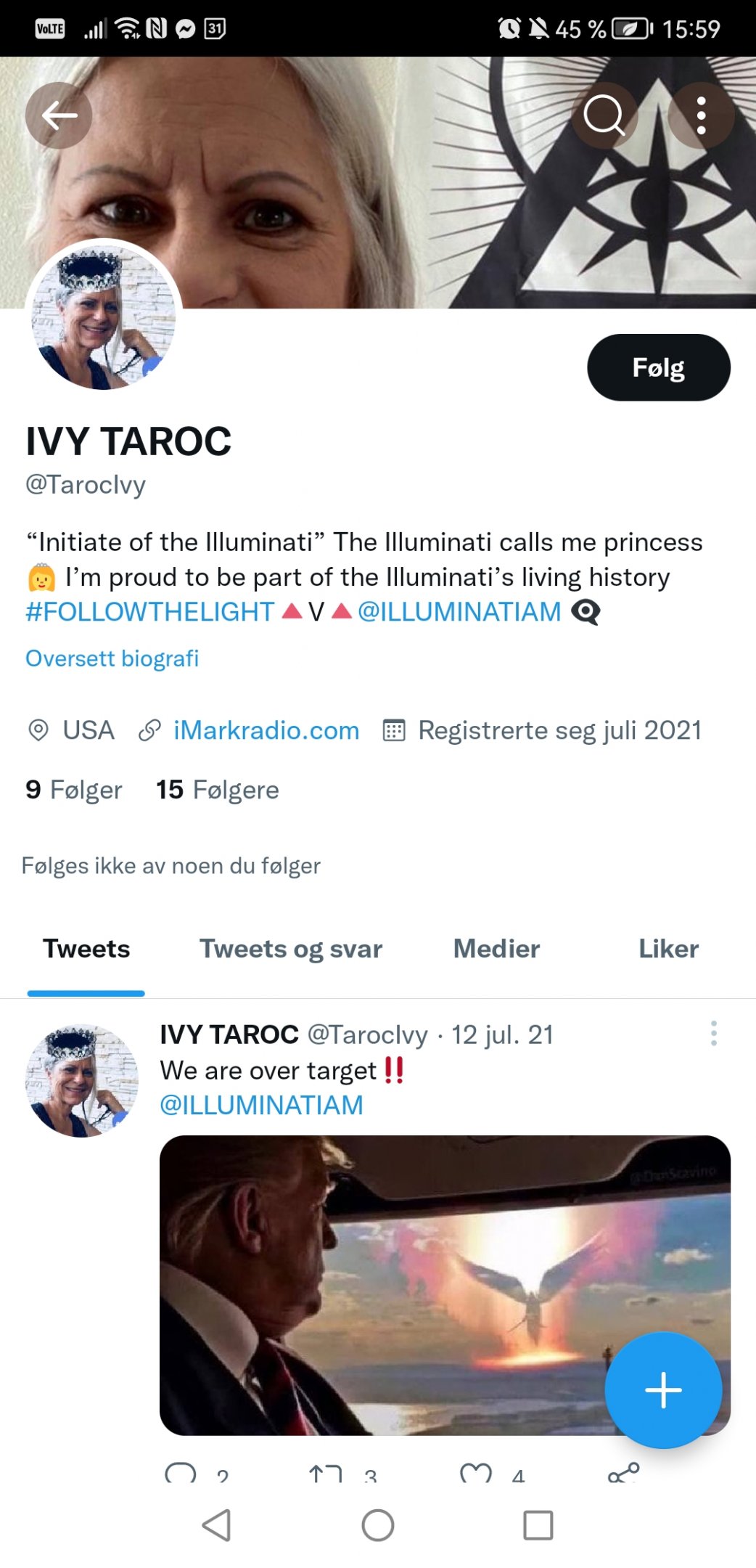Open profile overflow menu with three dots

point(701,115)
